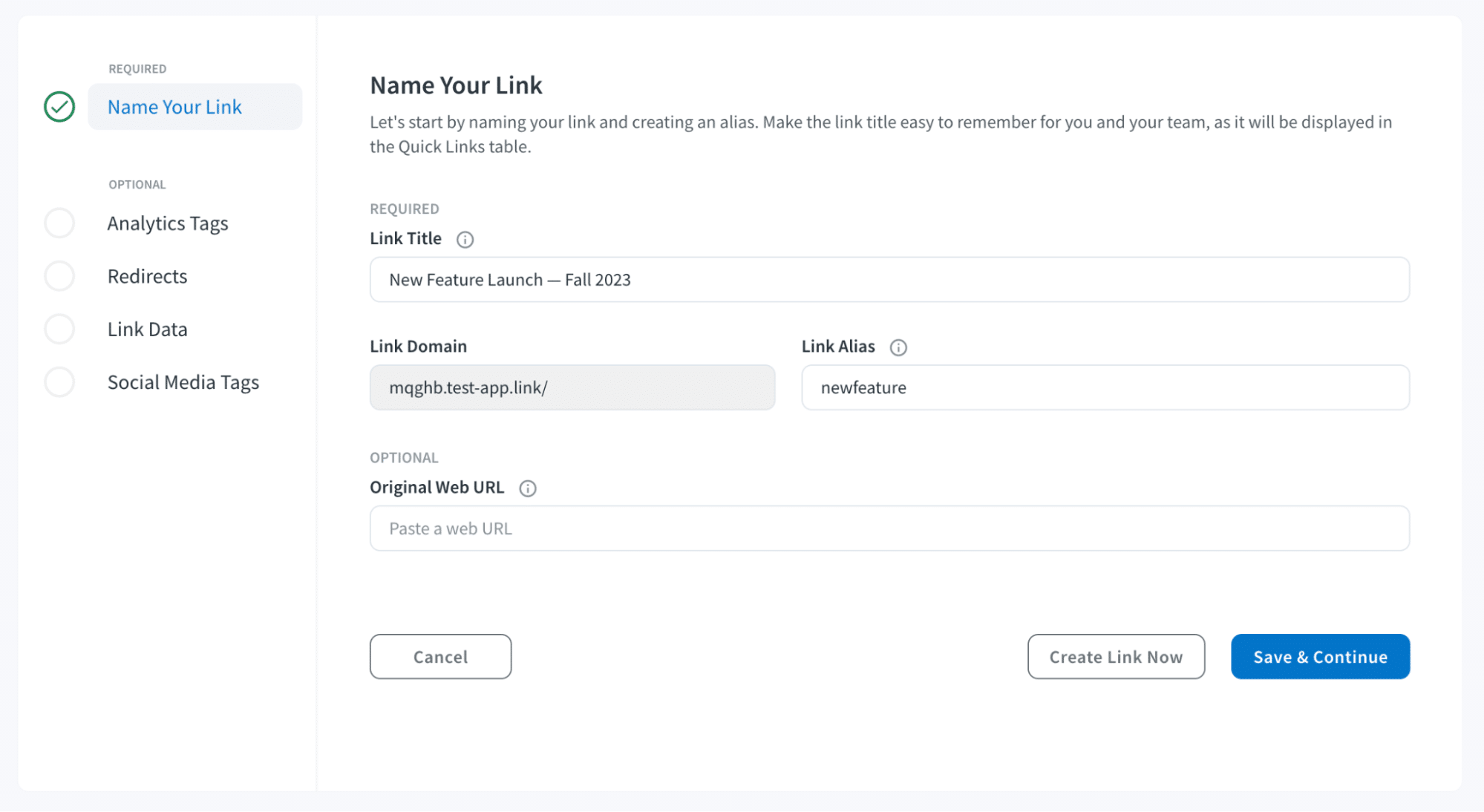Click Save & Continue
The image size is (1484, 812).
click(1320, 656)
